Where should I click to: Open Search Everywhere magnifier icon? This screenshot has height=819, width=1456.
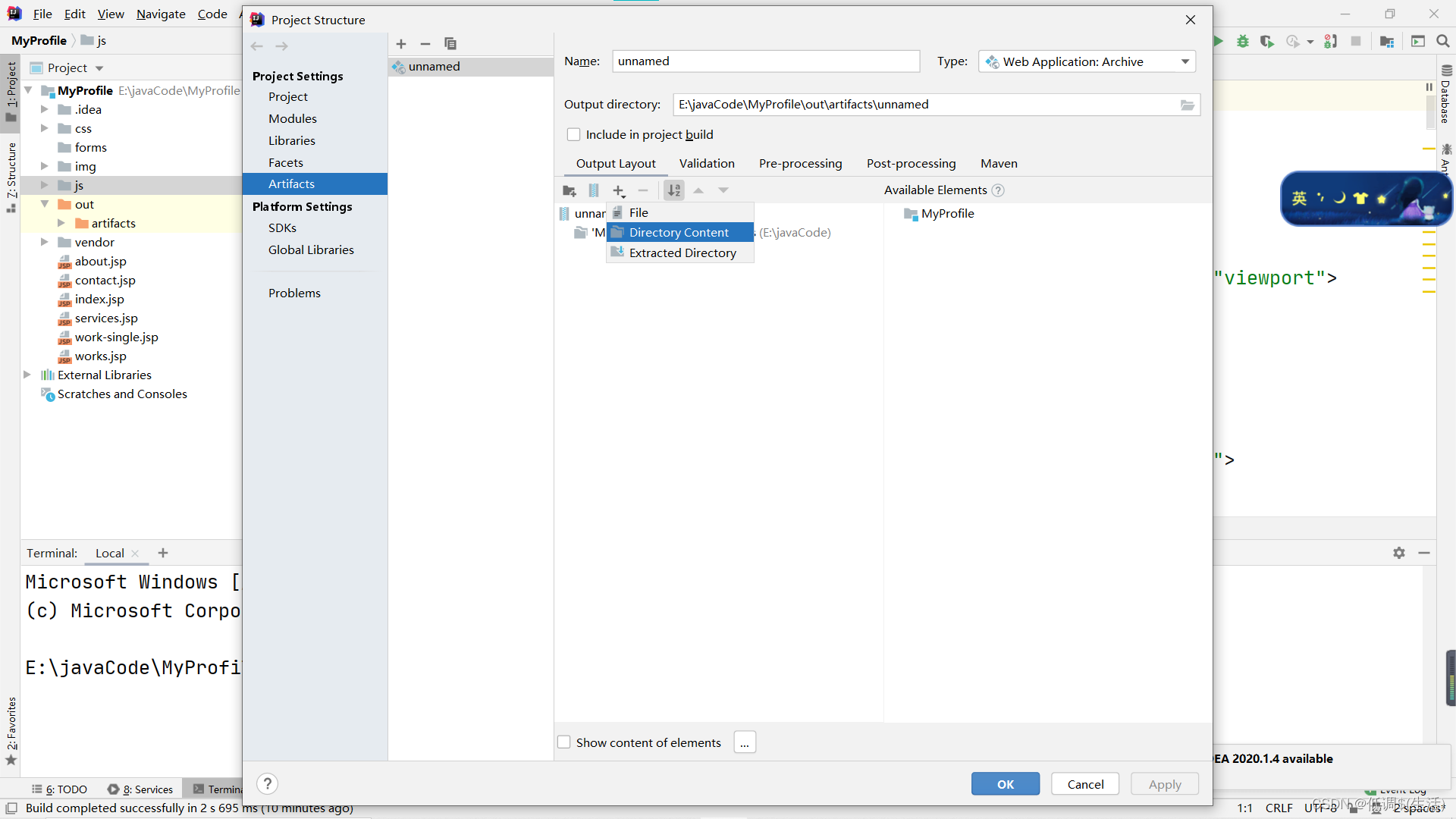[1443, 41]
